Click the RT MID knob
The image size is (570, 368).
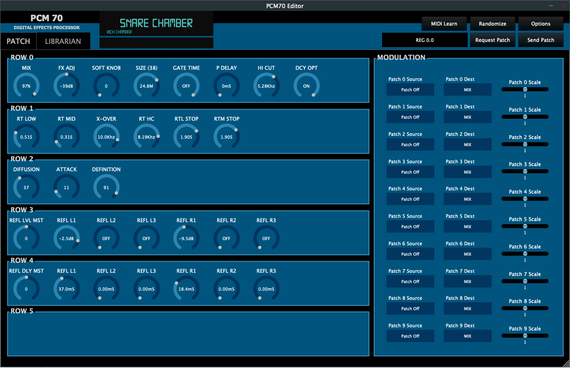66,137
